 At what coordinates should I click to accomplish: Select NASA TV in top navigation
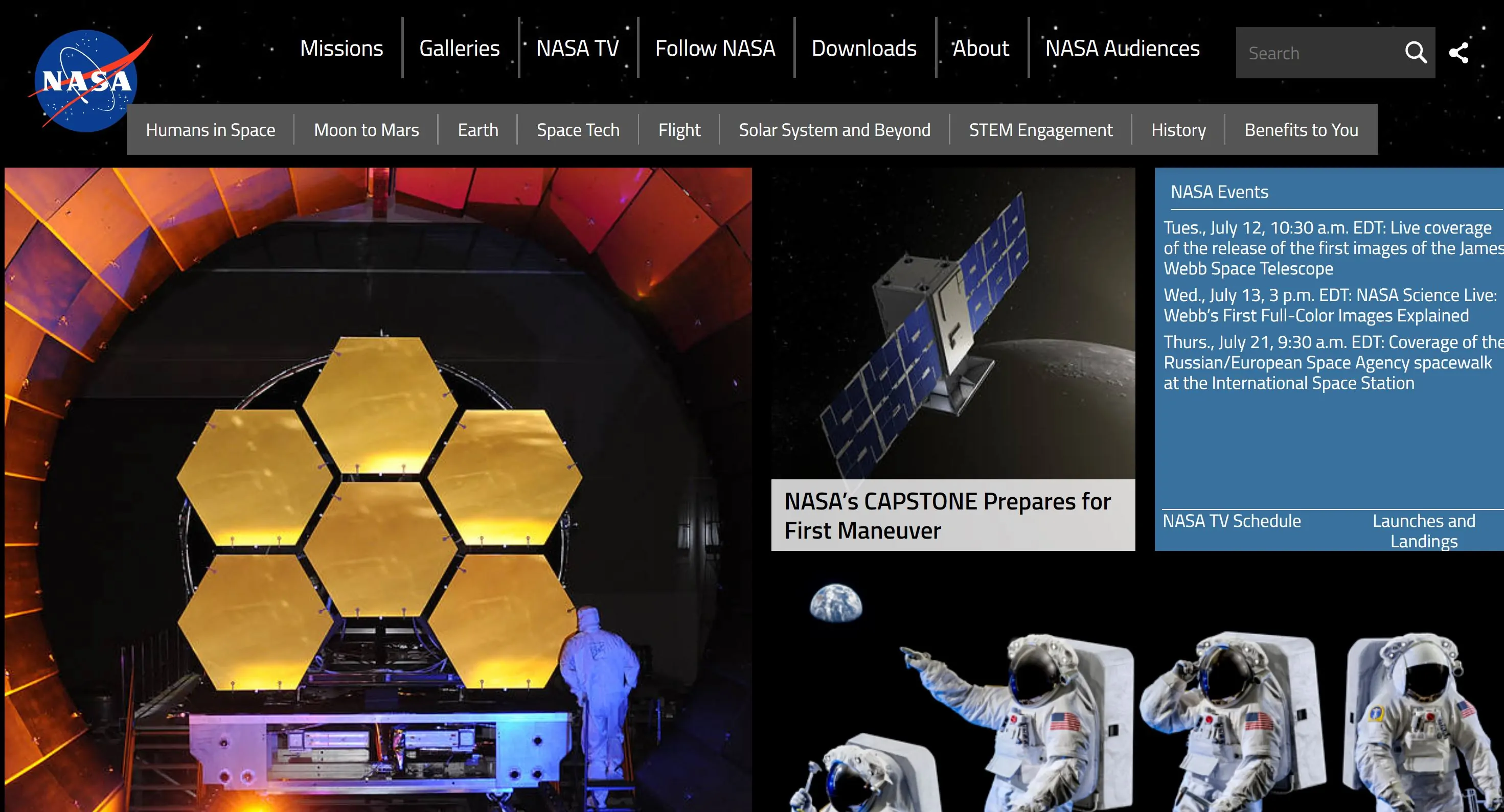click(578, 48)
